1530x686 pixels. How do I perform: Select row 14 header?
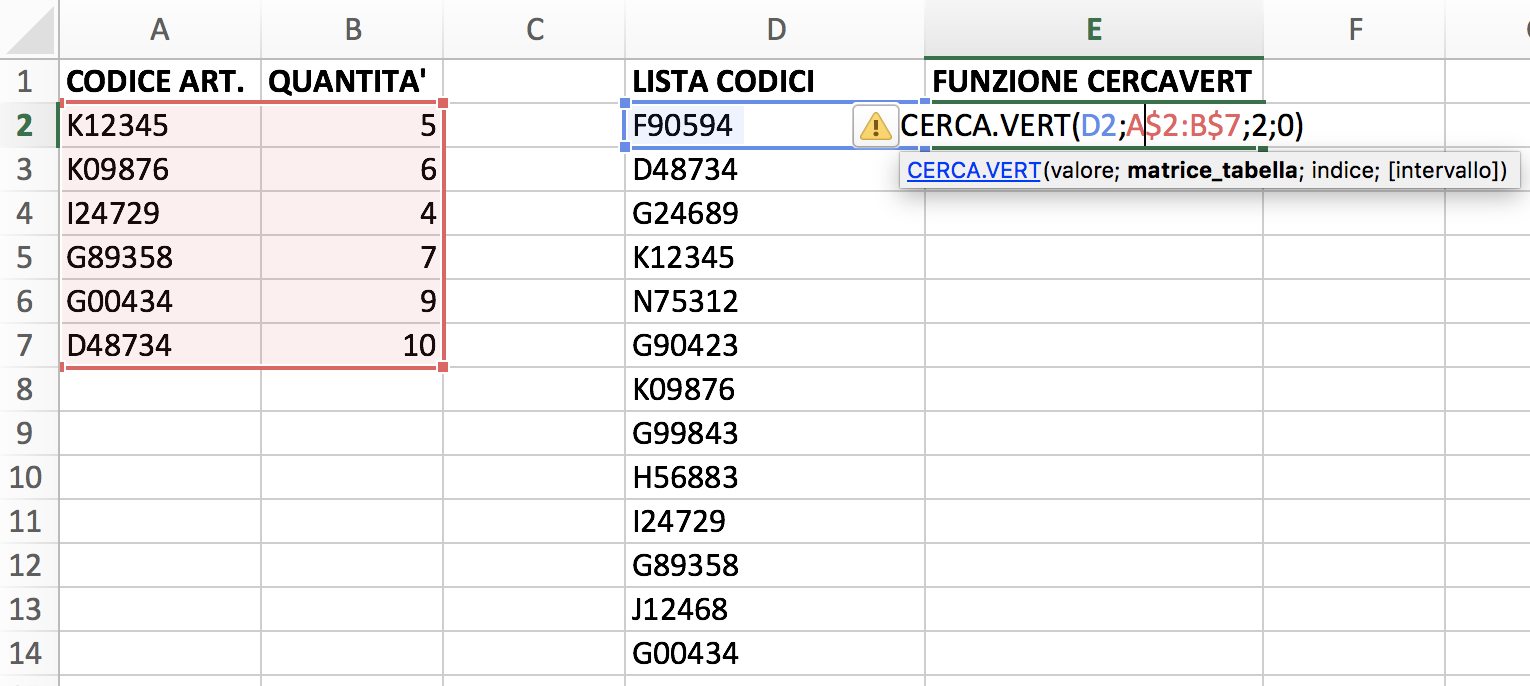point(29,653)
